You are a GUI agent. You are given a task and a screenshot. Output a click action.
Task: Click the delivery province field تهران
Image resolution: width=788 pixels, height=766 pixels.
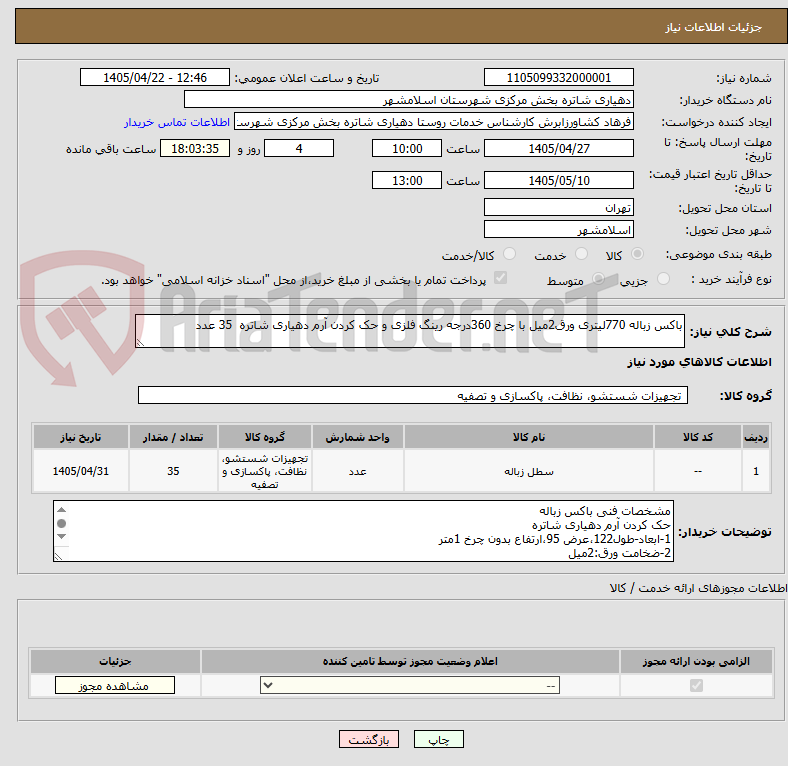pyautogui.click(x=558, y=207)
